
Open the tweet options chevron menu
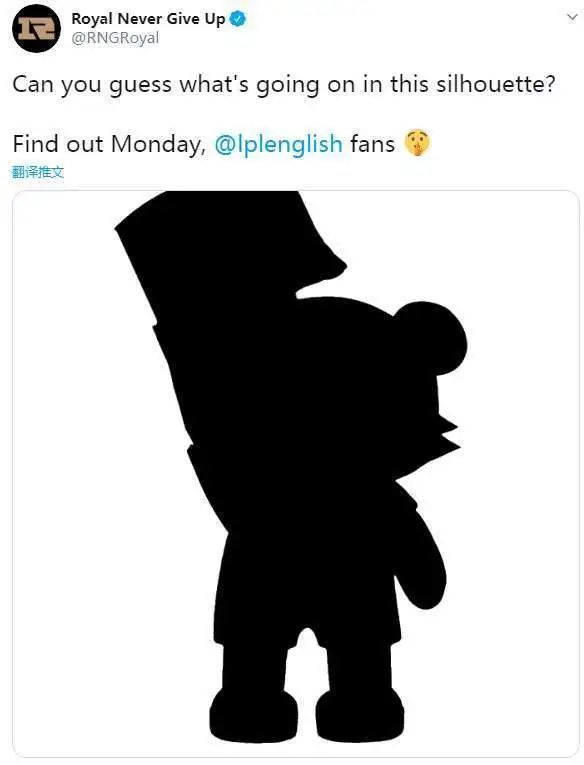(572, 17)
